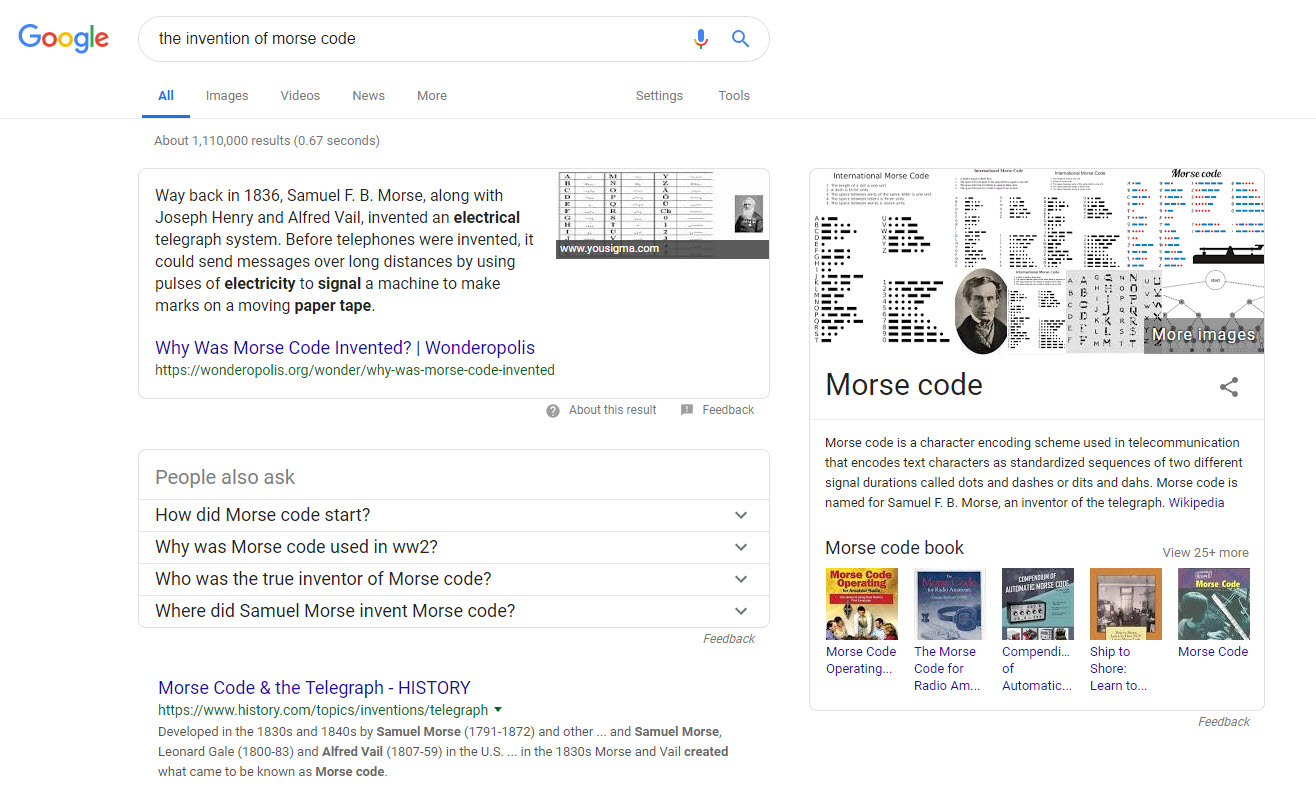Share the Morse code knowledge panel
This screenshot has width=1316, height=787.
coord(1229,387)
